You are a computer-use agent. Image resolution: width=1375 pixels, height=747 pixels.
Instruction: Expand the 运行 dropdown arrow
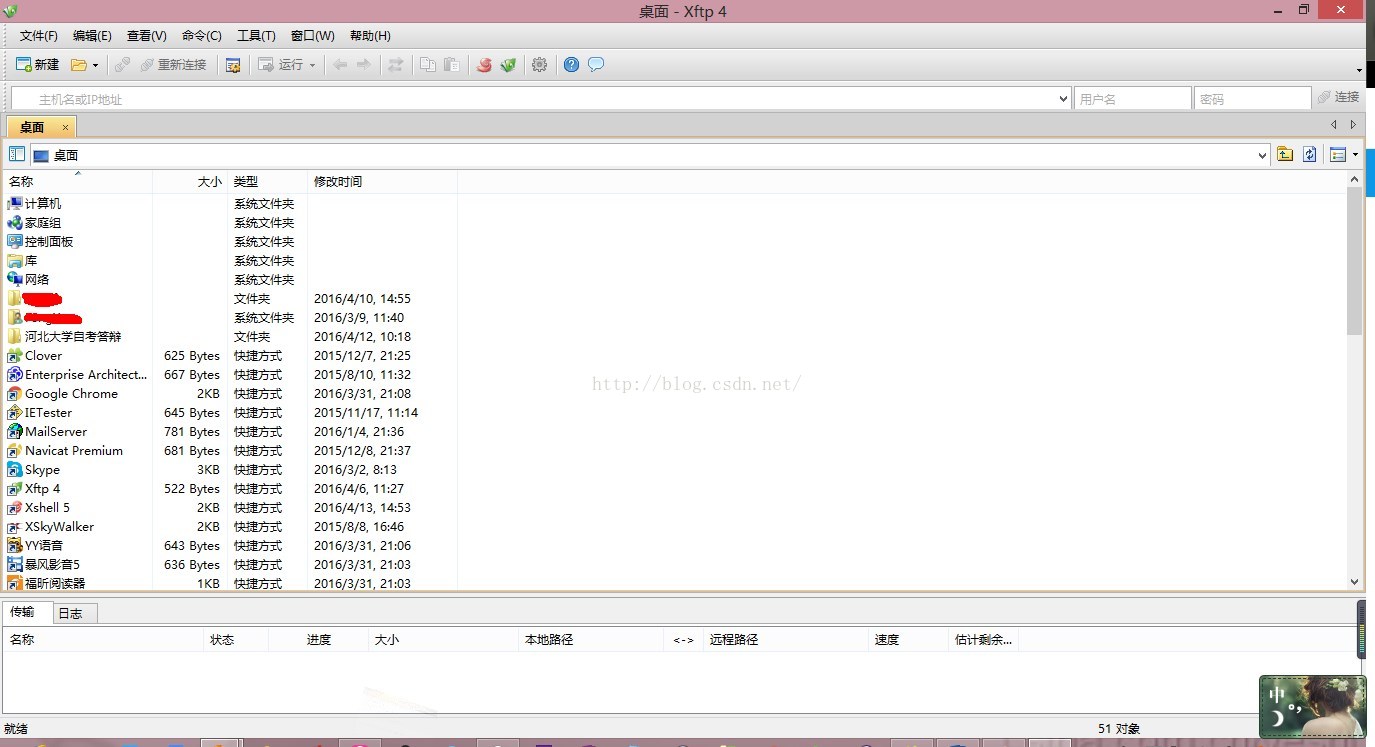pyautogui.click(x=312, y=65)
